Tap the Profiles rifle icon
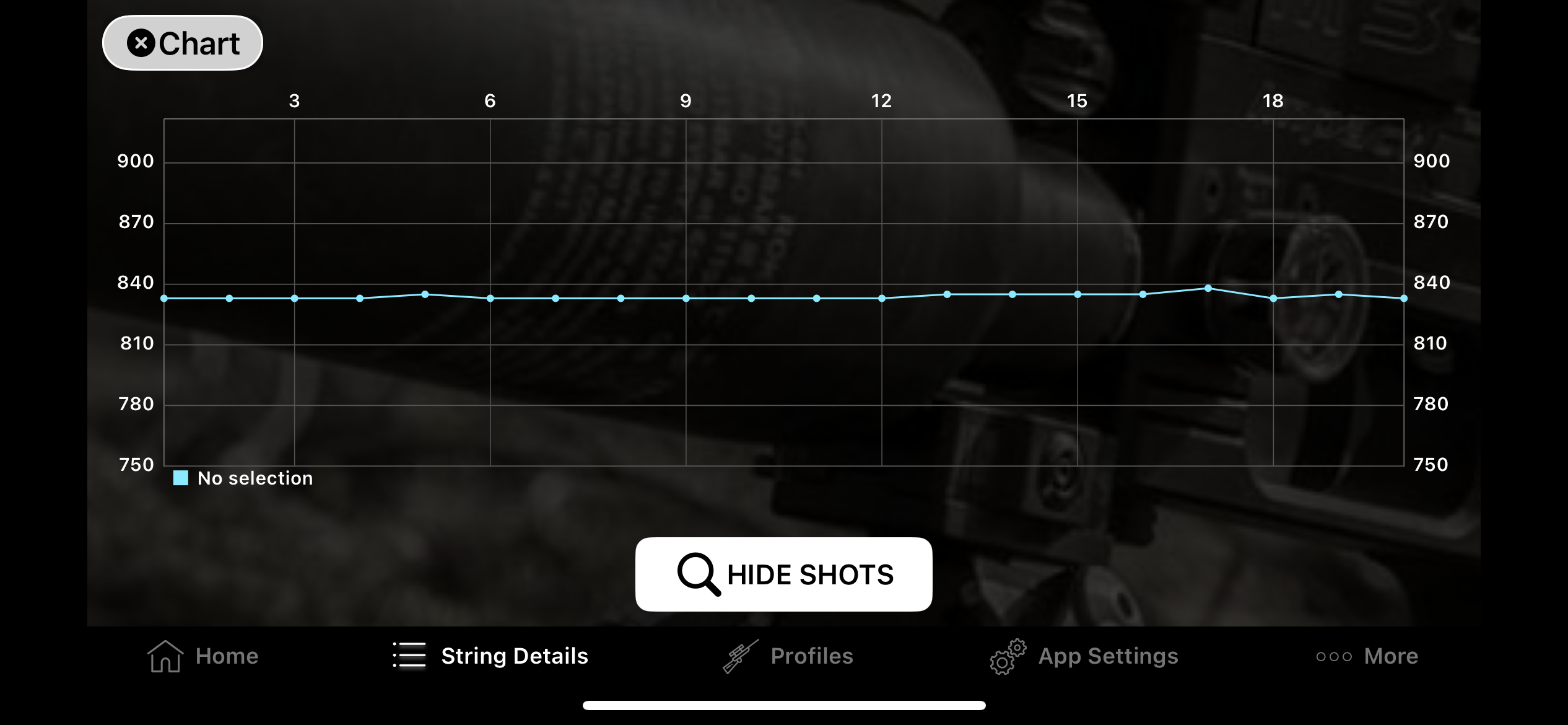 coord(741,656)
